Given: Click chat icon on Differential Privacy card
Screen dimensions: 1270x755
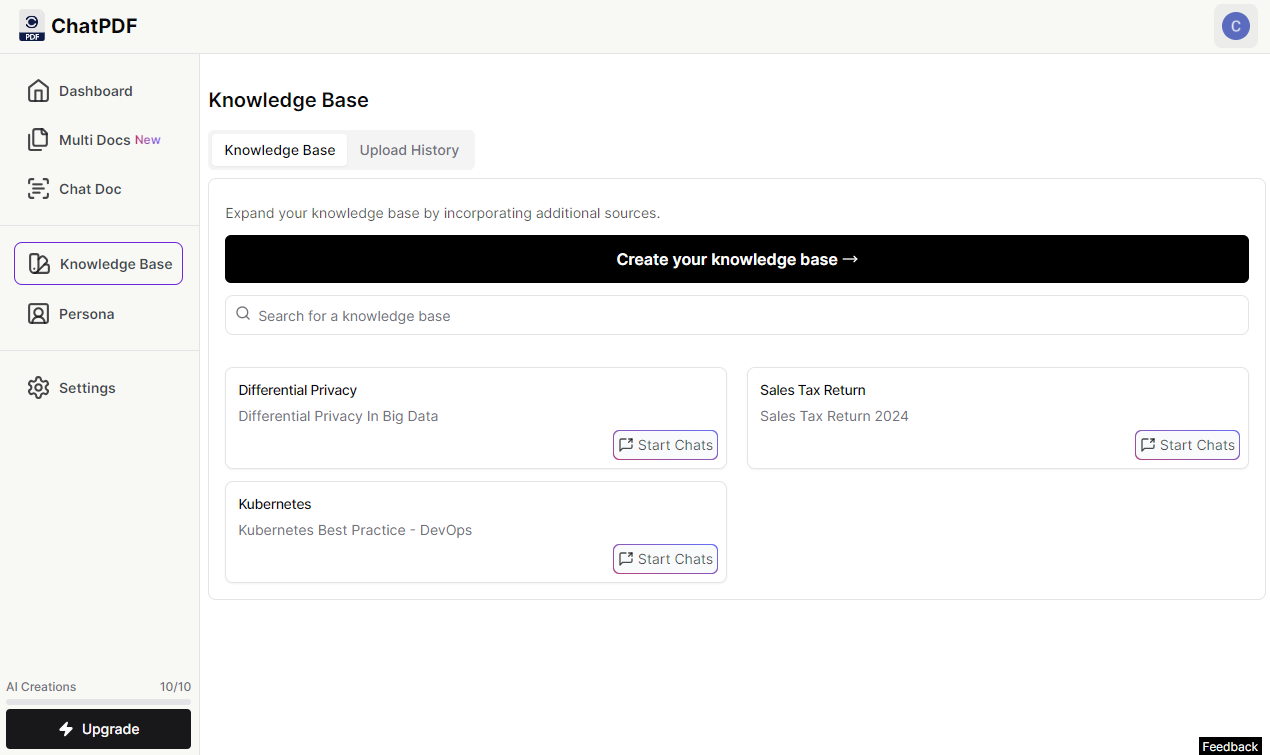Looking at the screenshot, I should (626, 445).
